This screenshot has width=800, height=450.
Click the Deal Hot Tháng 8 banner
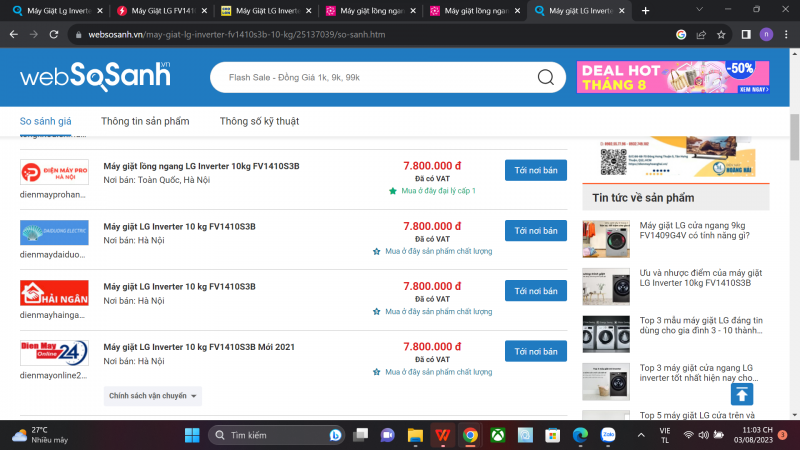673,77
